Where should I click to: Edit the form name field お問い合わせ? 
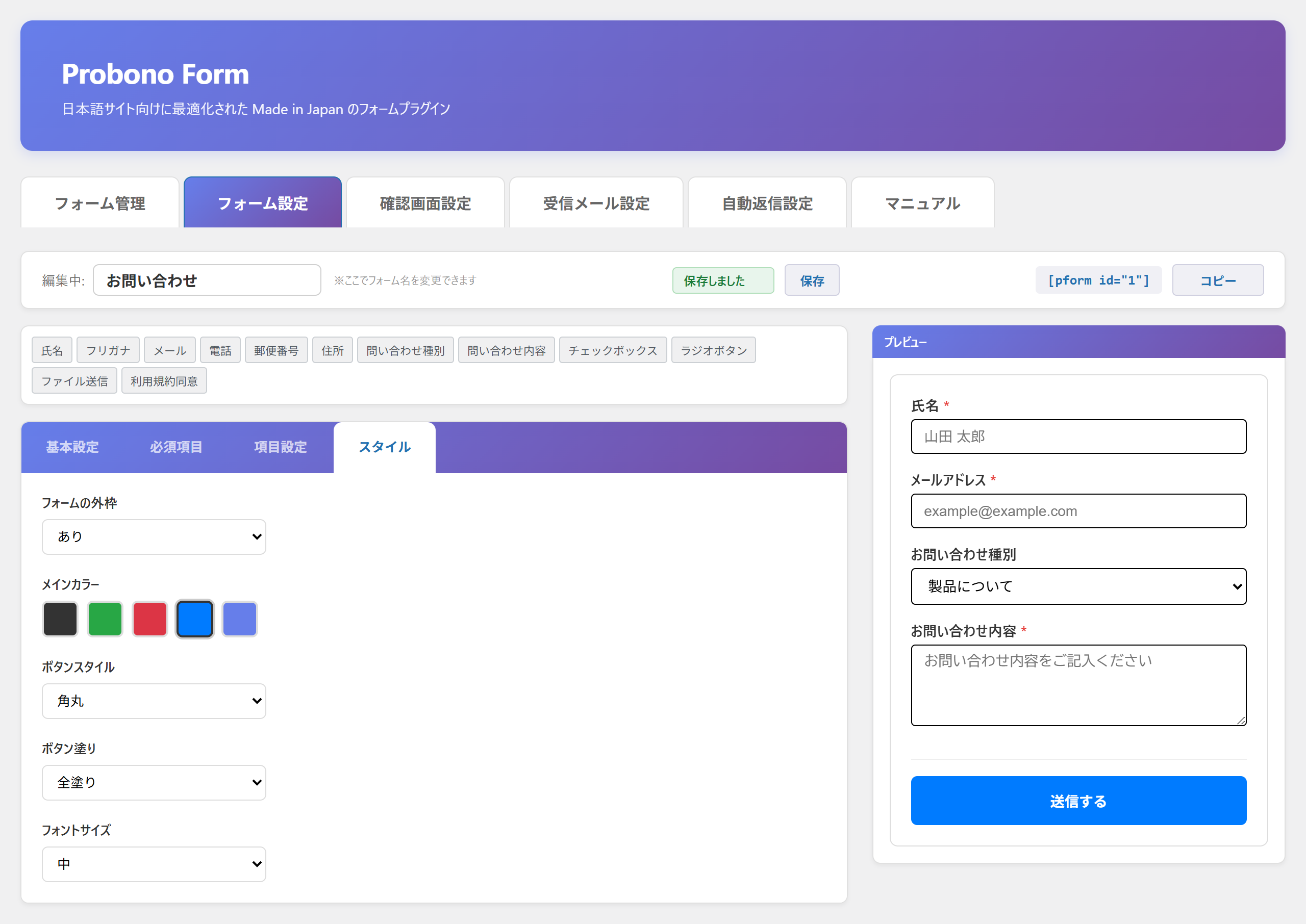[207, 280]
